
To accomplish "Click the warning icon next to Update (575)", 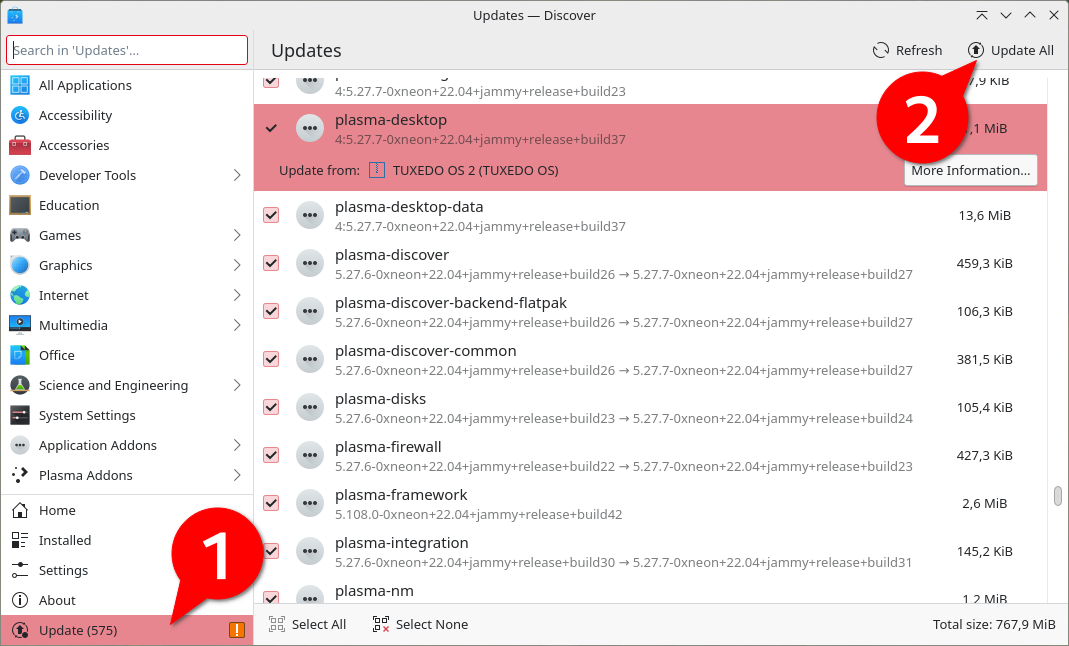I will pos(237,630).
